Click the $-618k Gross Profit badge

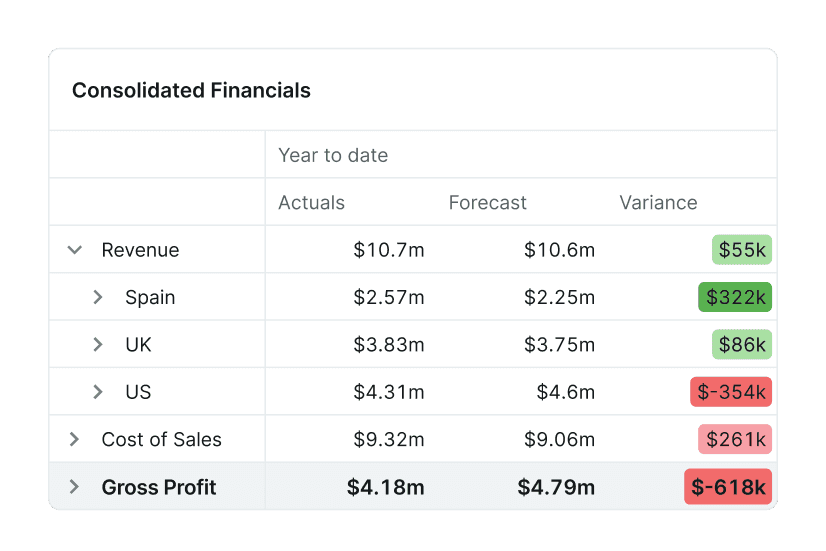tap(728, 487)
